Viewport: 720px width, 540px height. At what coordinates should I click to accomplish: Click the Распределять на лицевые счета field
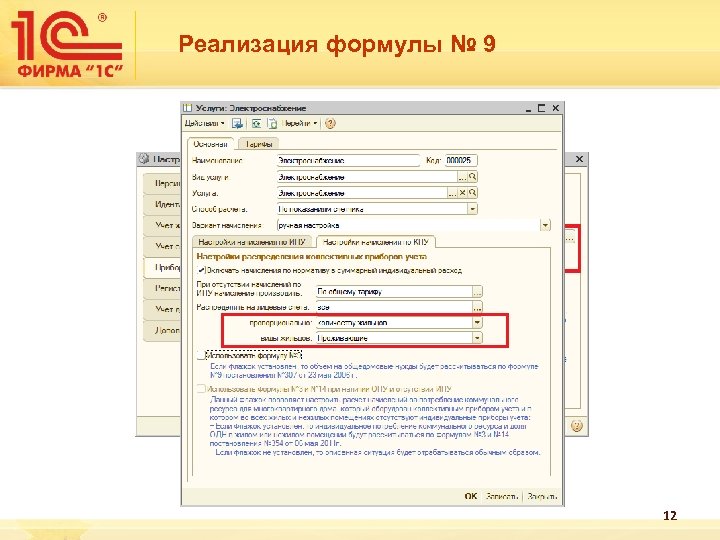pyautogui.click(x=394, y=307)
